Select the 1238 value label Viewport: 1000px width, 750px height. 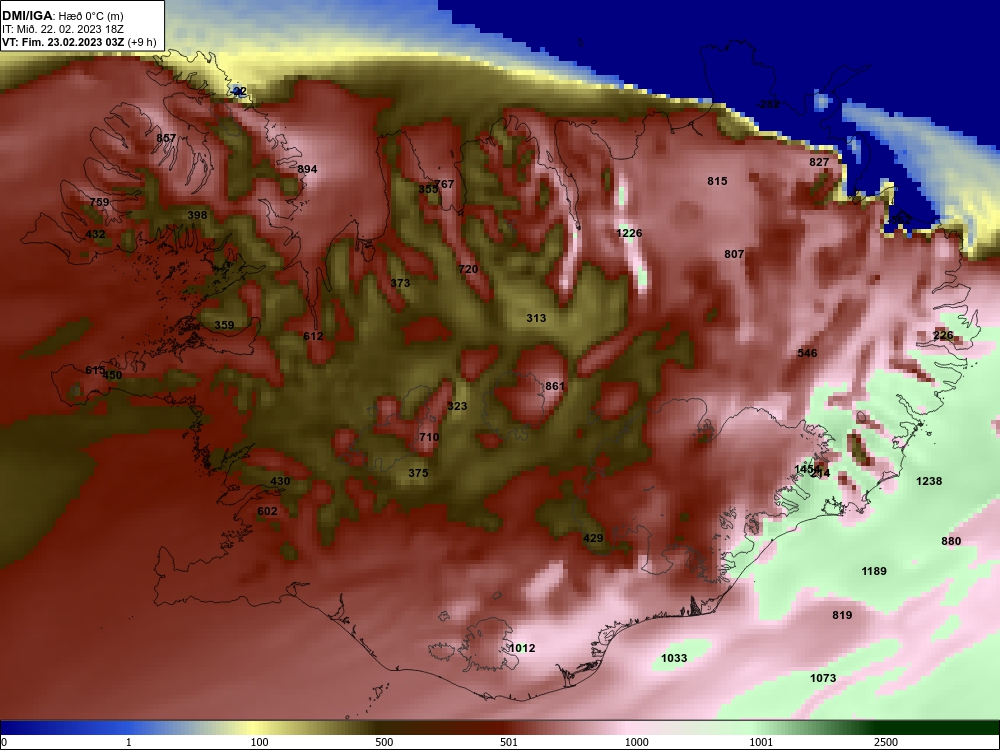[x=929, y=481]
